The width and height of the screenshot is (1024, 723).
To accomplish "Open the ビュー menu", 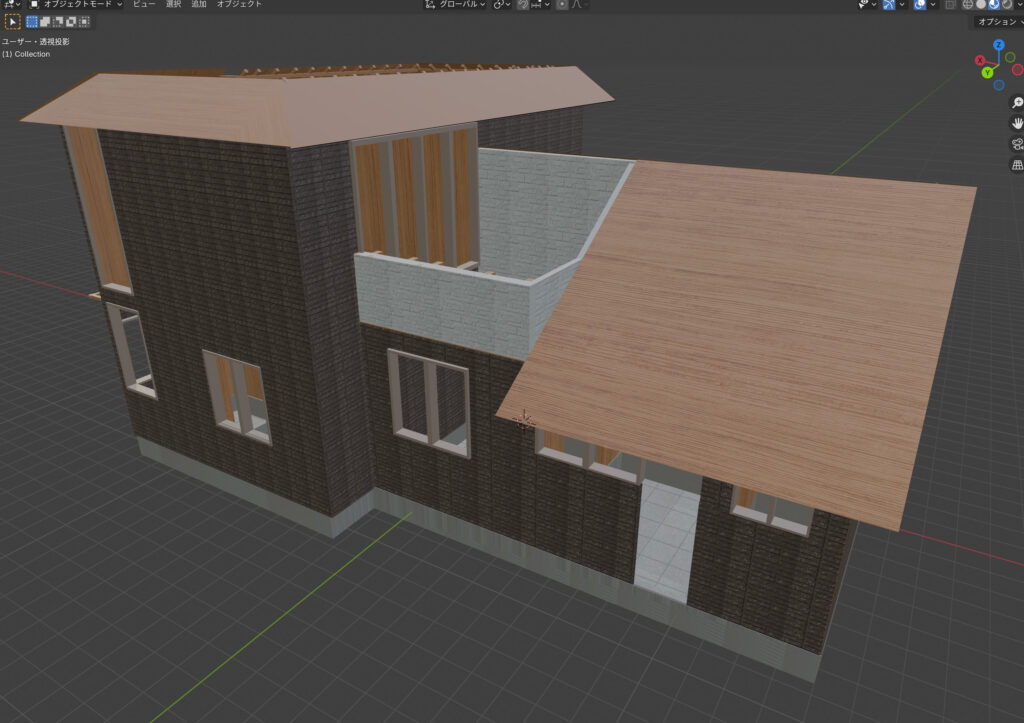I will point(144,4).
